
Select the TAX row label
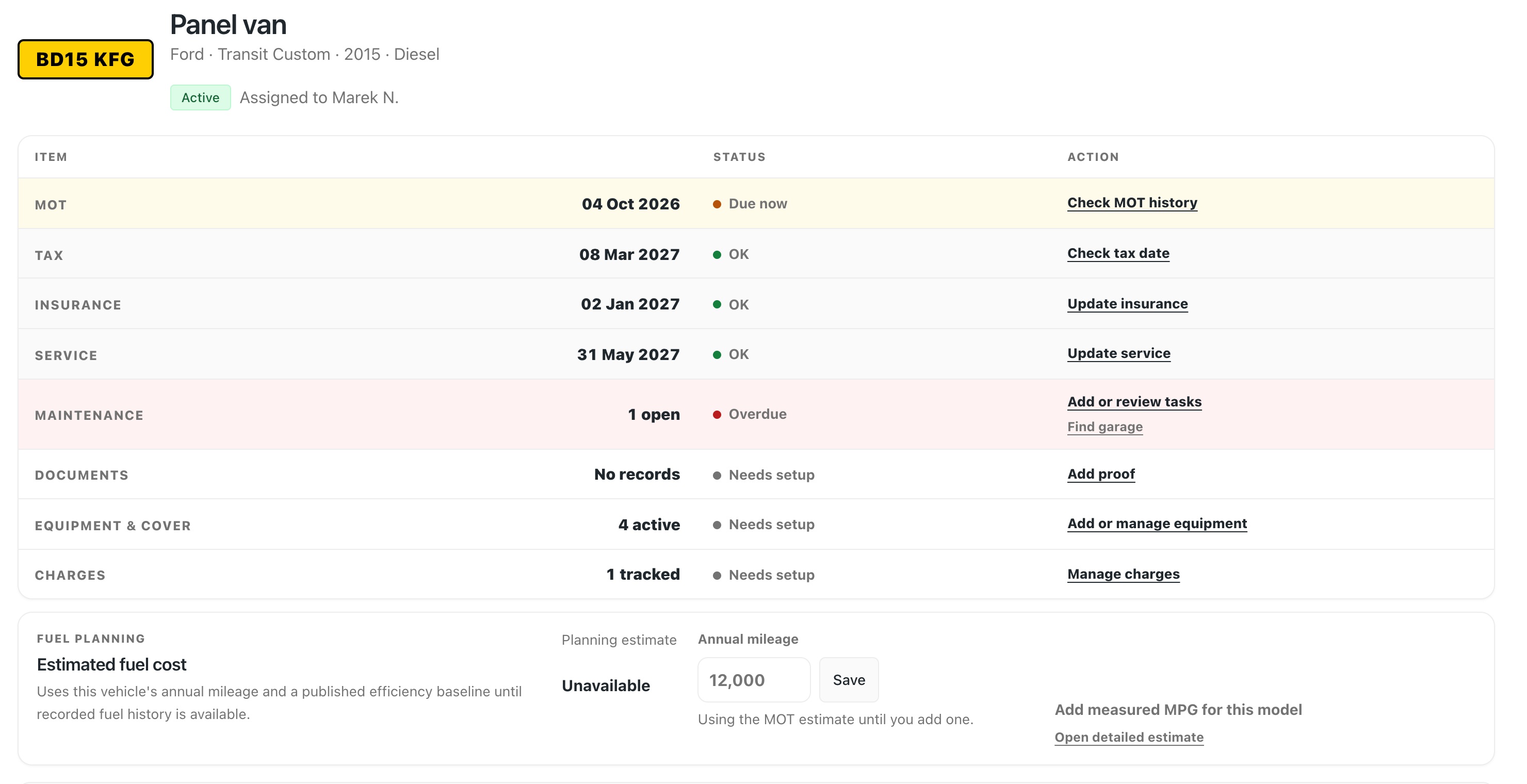tap(48, 255)
